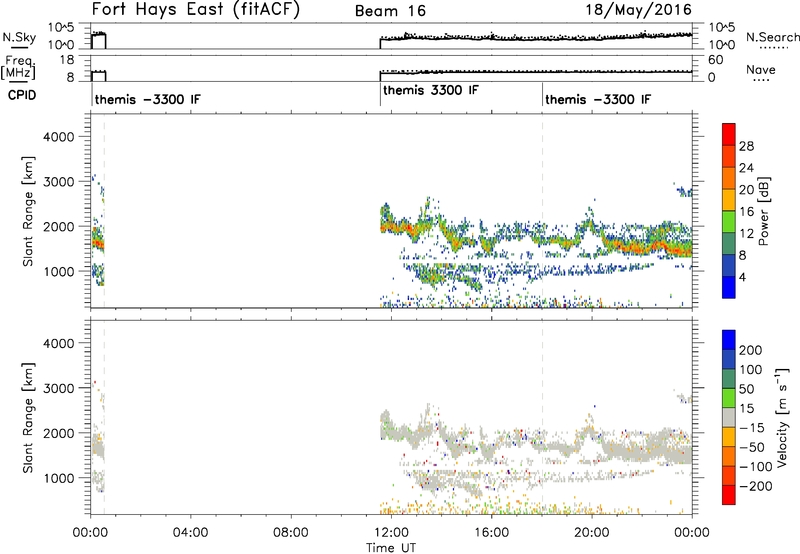Click the 'Freq. [MHz]' label
Screen dimensions: 800x554
pyautogui.click(x=19, y=67)
